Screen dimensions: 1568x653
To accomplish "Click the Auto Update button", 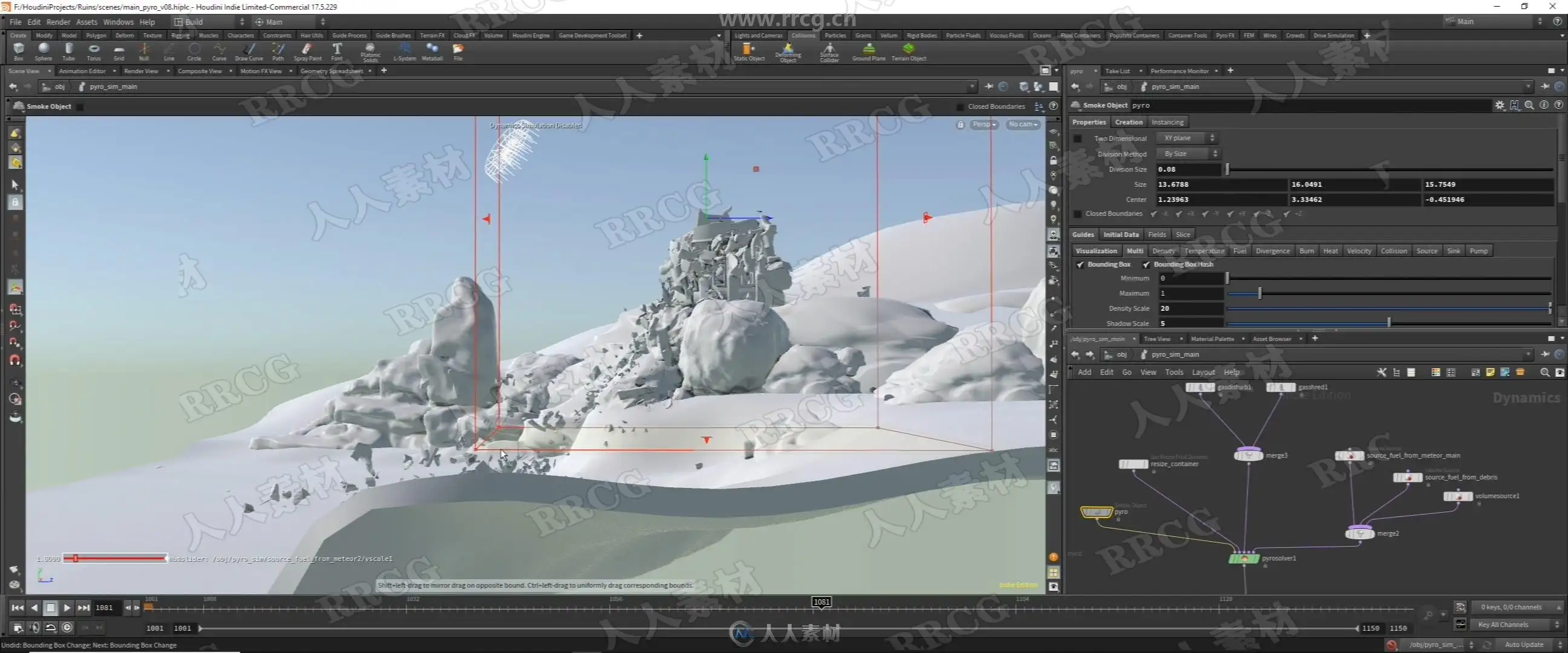I will pos(1524,645).
